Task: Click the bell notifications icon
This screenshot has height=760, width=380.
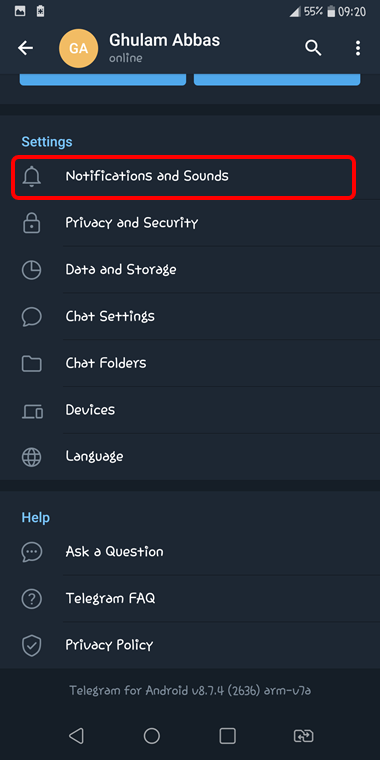Action: click(x=32, y=176)
